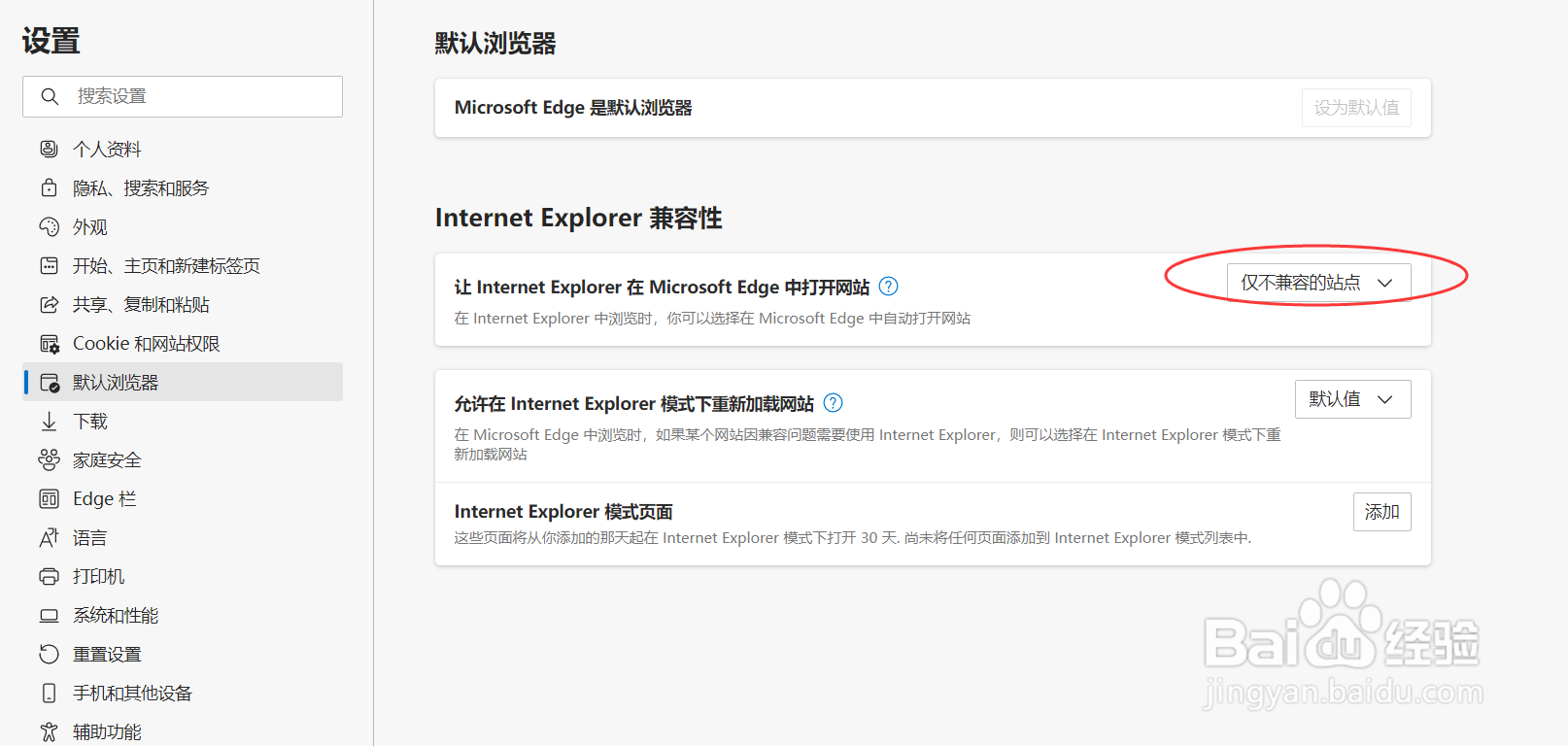1568x746 pixels.
Task: Click the 系统和性能 laptop icon
Action: click(x=49, y=615)
